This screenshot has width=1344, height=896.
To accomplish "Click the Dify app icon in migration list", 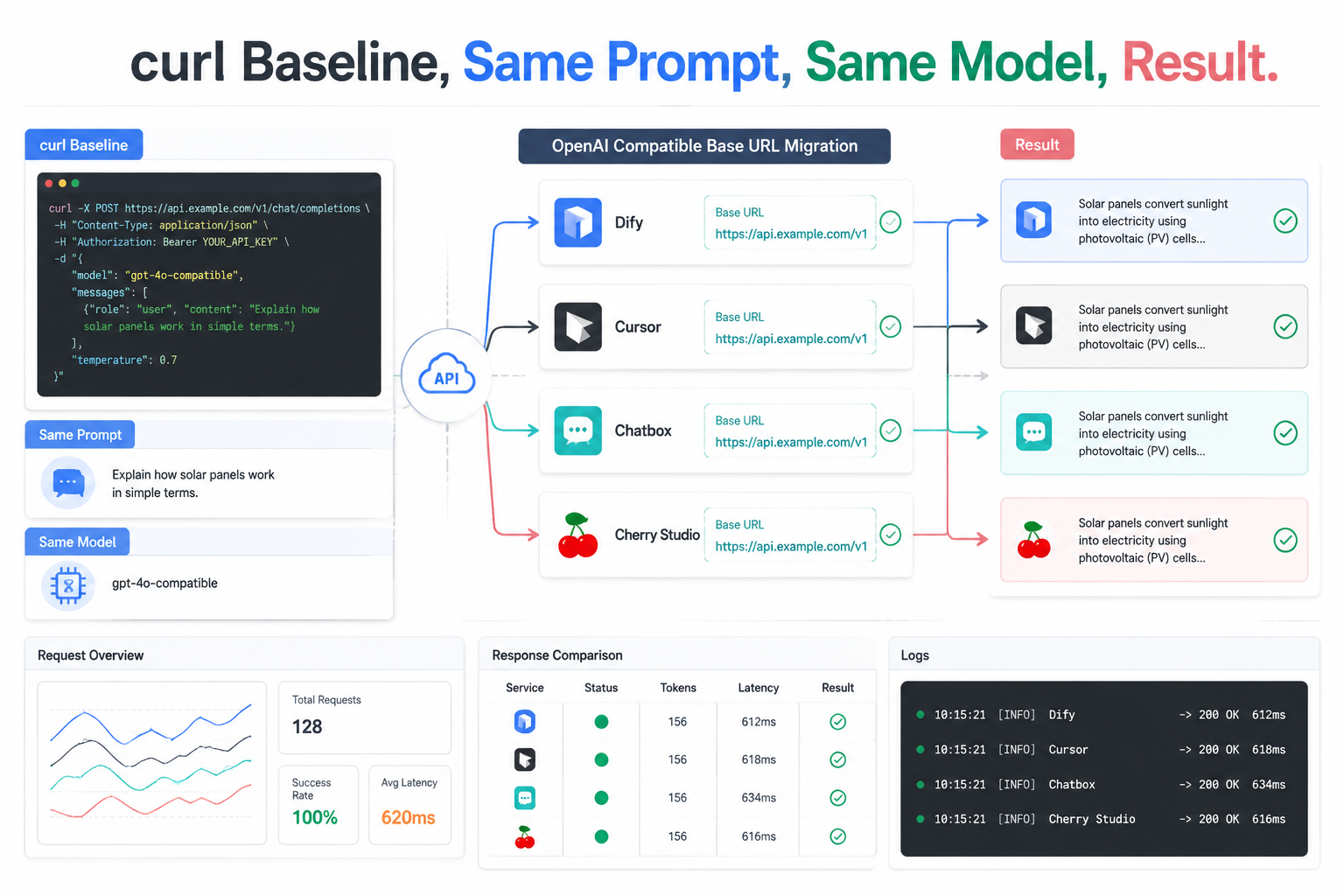I will (x=577, y=222).
